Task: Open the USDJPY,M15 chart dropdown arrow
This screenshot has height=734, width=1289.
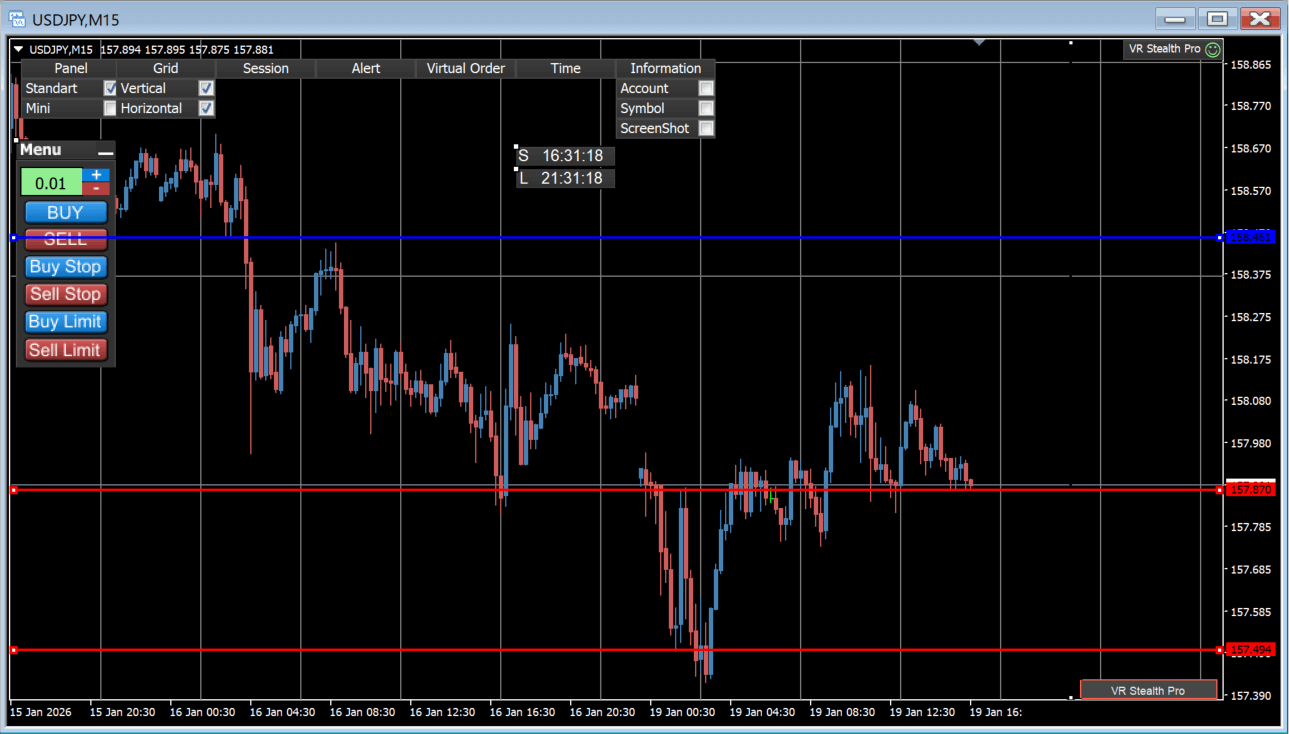Action: pyautogui.click(x=19, y=50)
